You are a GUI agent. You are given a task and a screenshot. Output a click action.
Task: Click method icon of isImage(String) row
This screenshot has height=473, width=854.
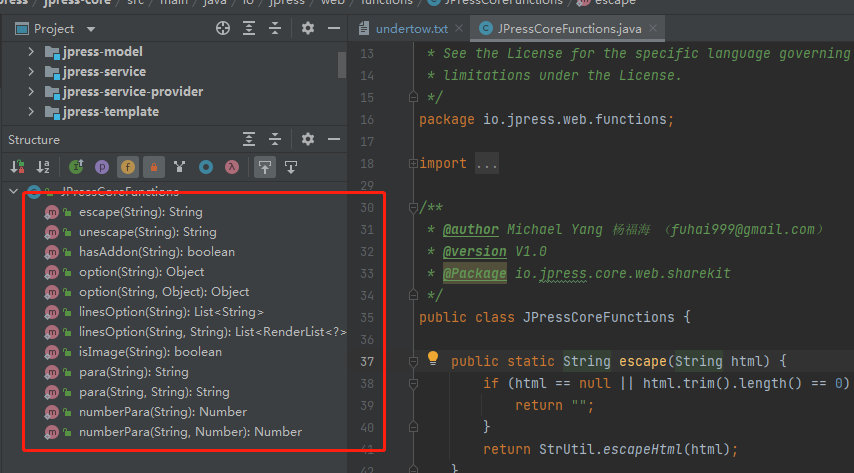(x=52, y=352)
